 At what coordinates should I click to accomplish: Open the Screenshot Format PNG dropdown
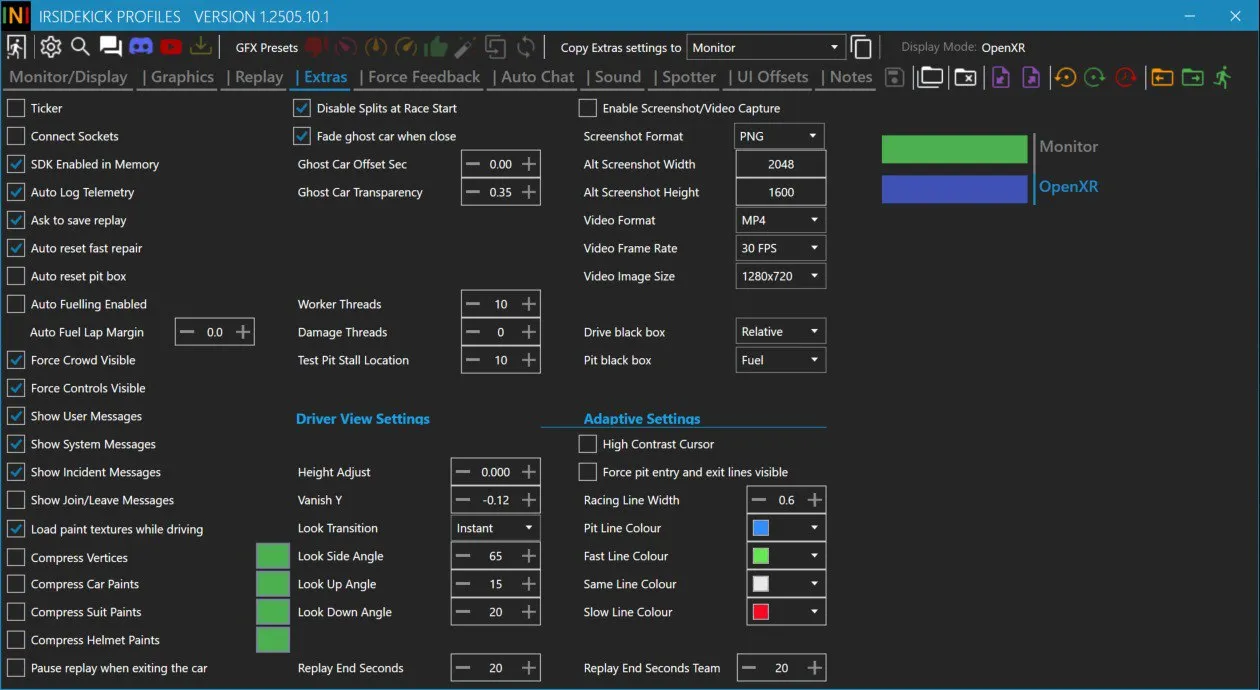(x=780, y=136)
